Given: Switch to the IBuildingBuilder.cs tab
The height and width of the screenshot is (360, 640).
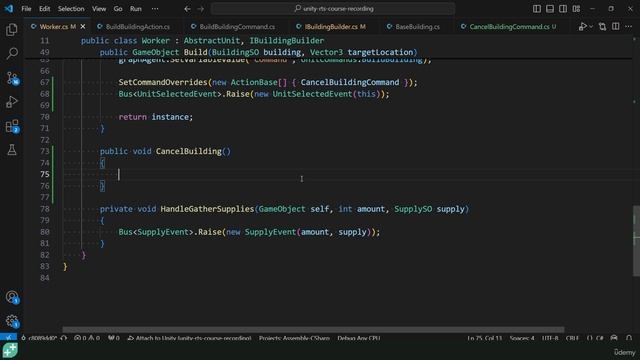Looking at the screenshot, I should [x=335, y=27].
